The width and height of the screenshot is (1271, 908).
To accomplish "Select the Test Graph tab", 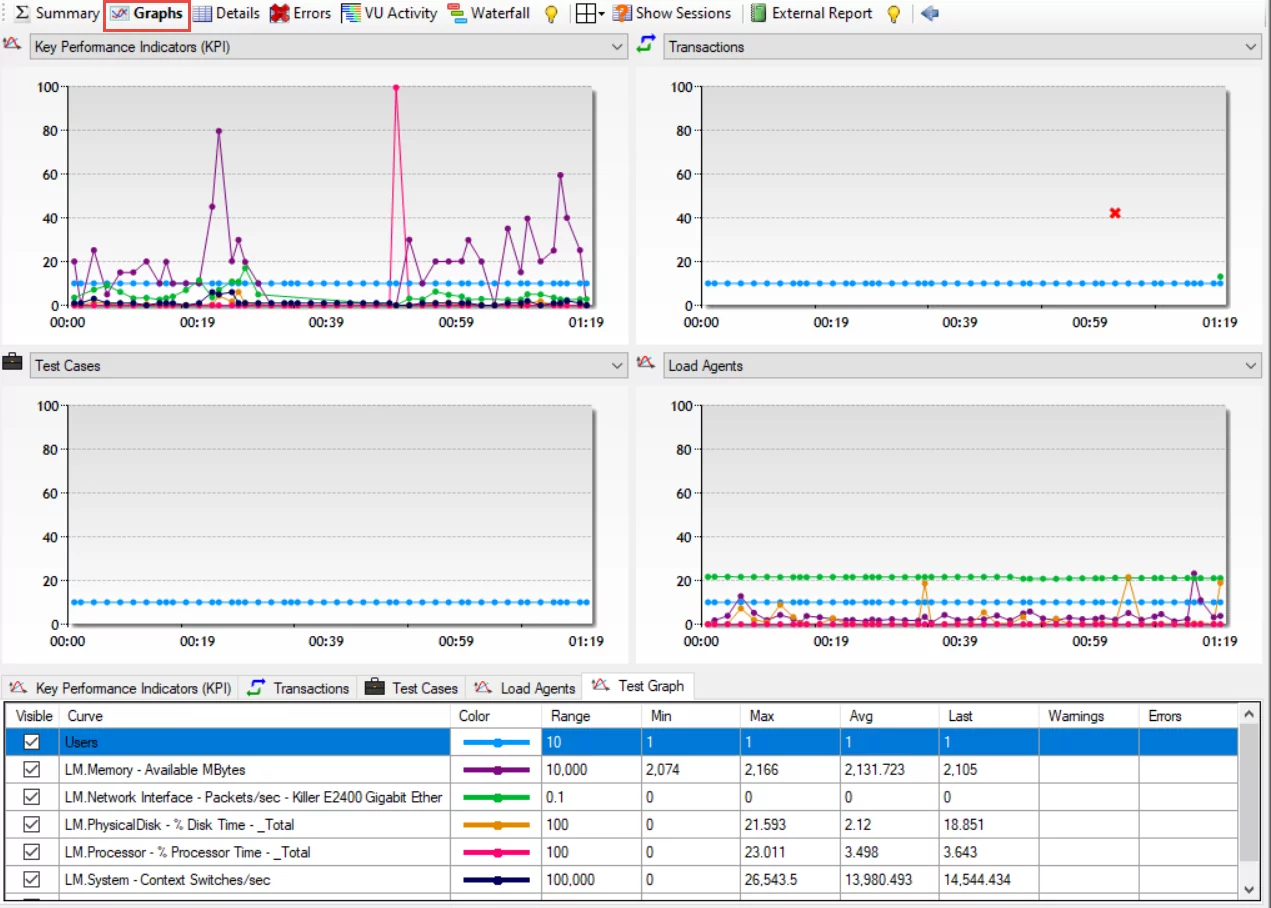I will tap(639, 686).
